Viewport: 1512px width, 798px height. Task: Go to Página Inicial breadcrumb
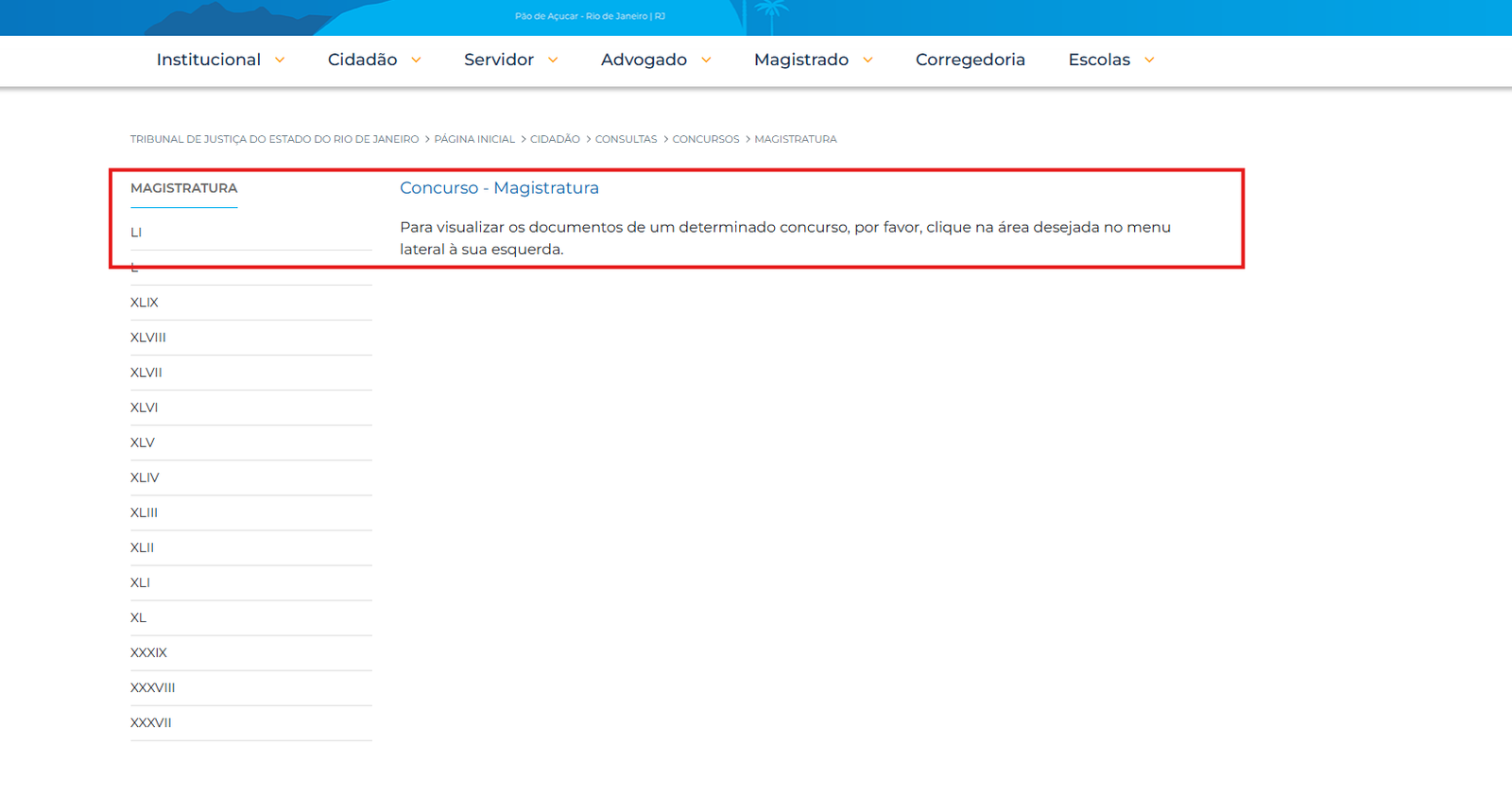pos(474,139)
